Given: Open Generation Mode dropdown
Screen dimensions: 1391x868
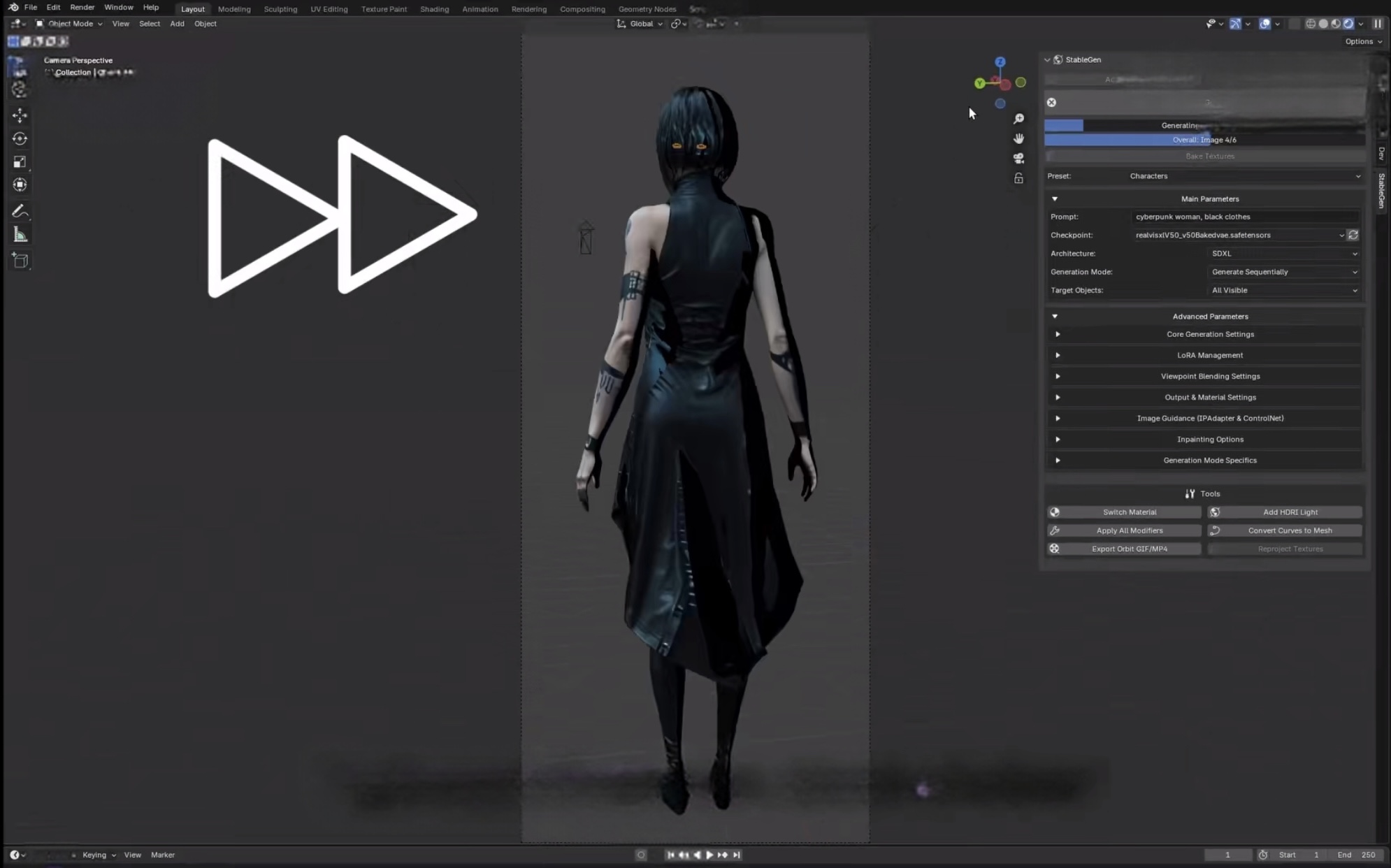Looking at the screenshot, I should point(1283,272).
